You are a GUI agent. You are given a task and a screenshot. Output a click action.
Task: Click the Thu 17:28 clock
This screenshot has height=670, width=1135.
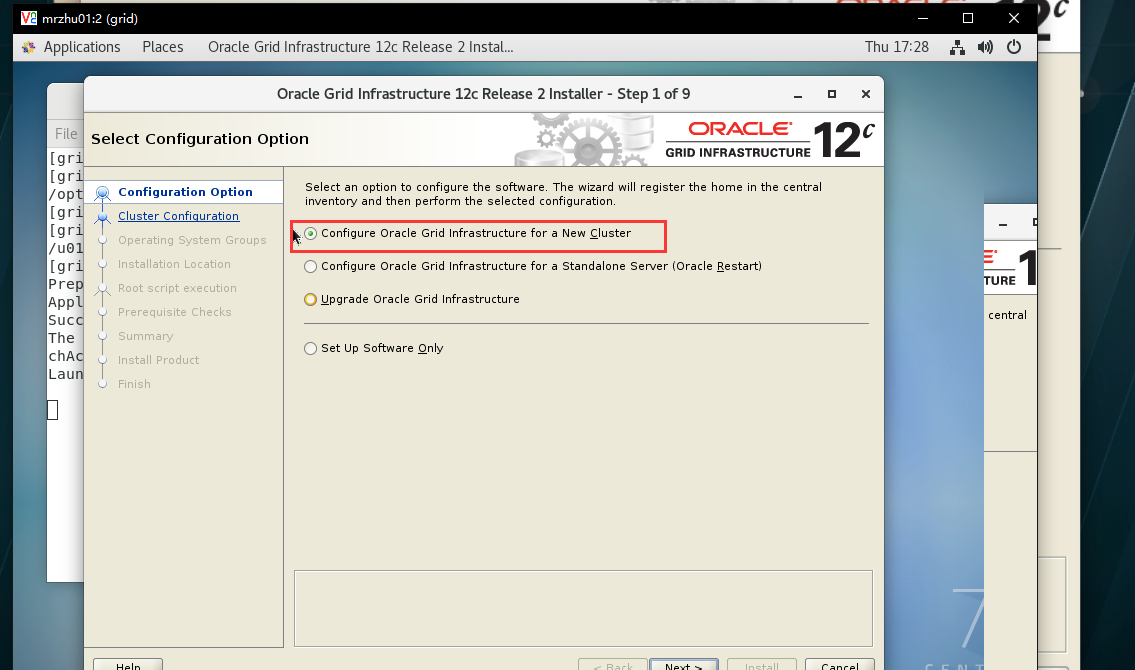[897, 47]
